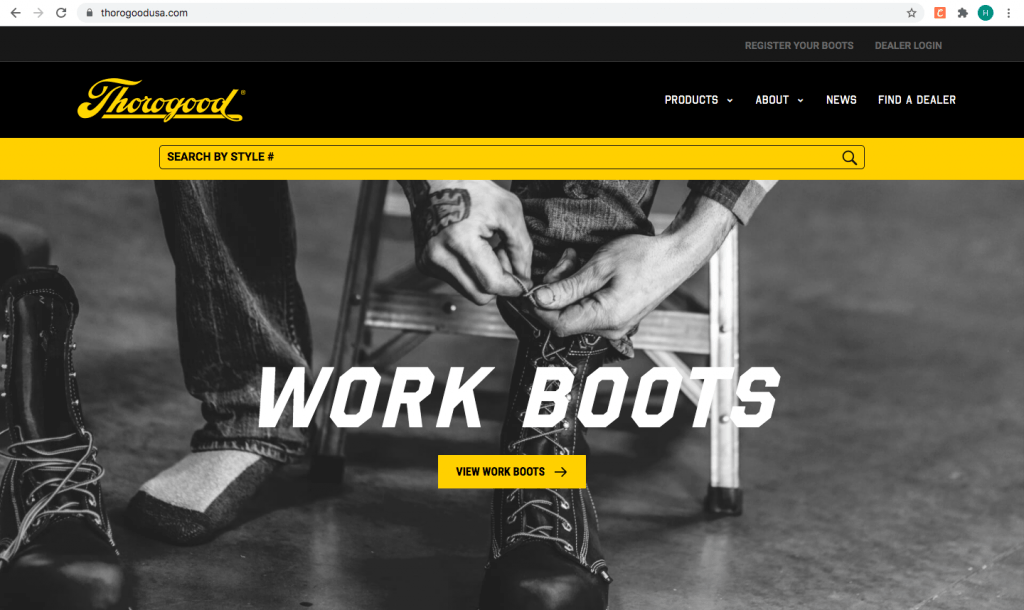Click the padlock site security icon

[89, 12]
